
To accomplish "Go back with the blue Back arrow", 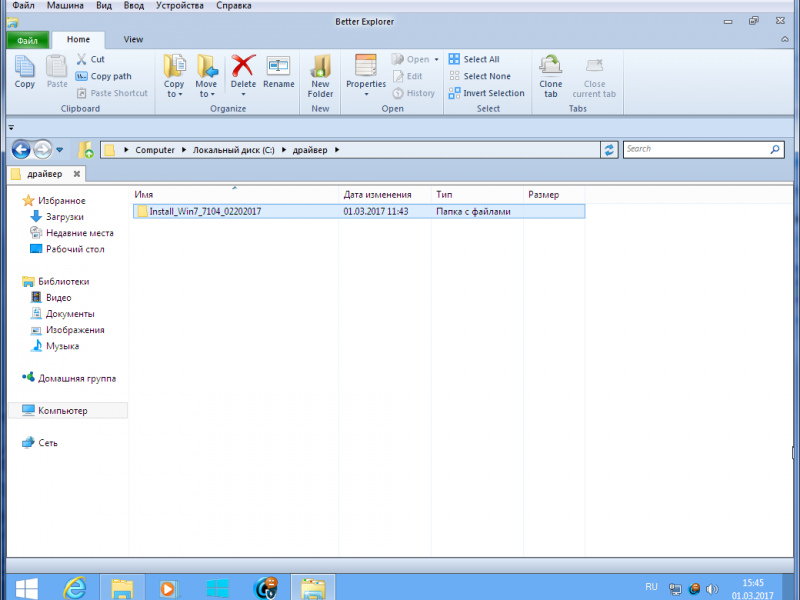I will [x=21, y=150].
